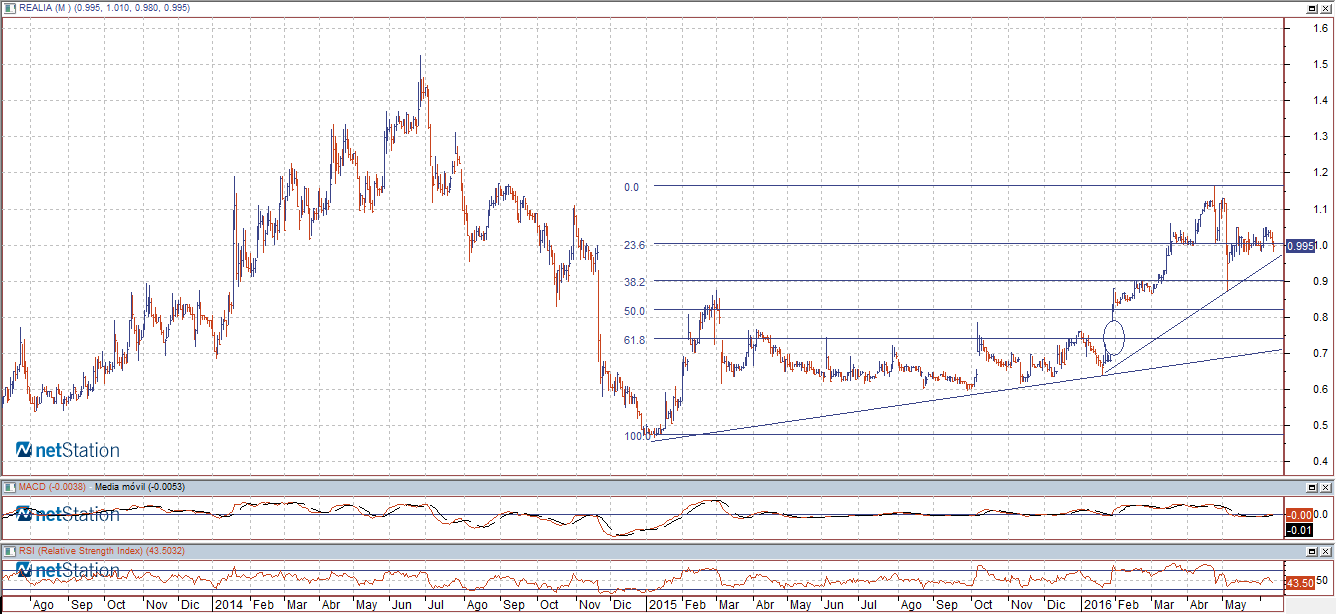This screenshot has height=614, width=1336.
Task: Click the 2016 year label on time axis
Action: click(1098, 605)
